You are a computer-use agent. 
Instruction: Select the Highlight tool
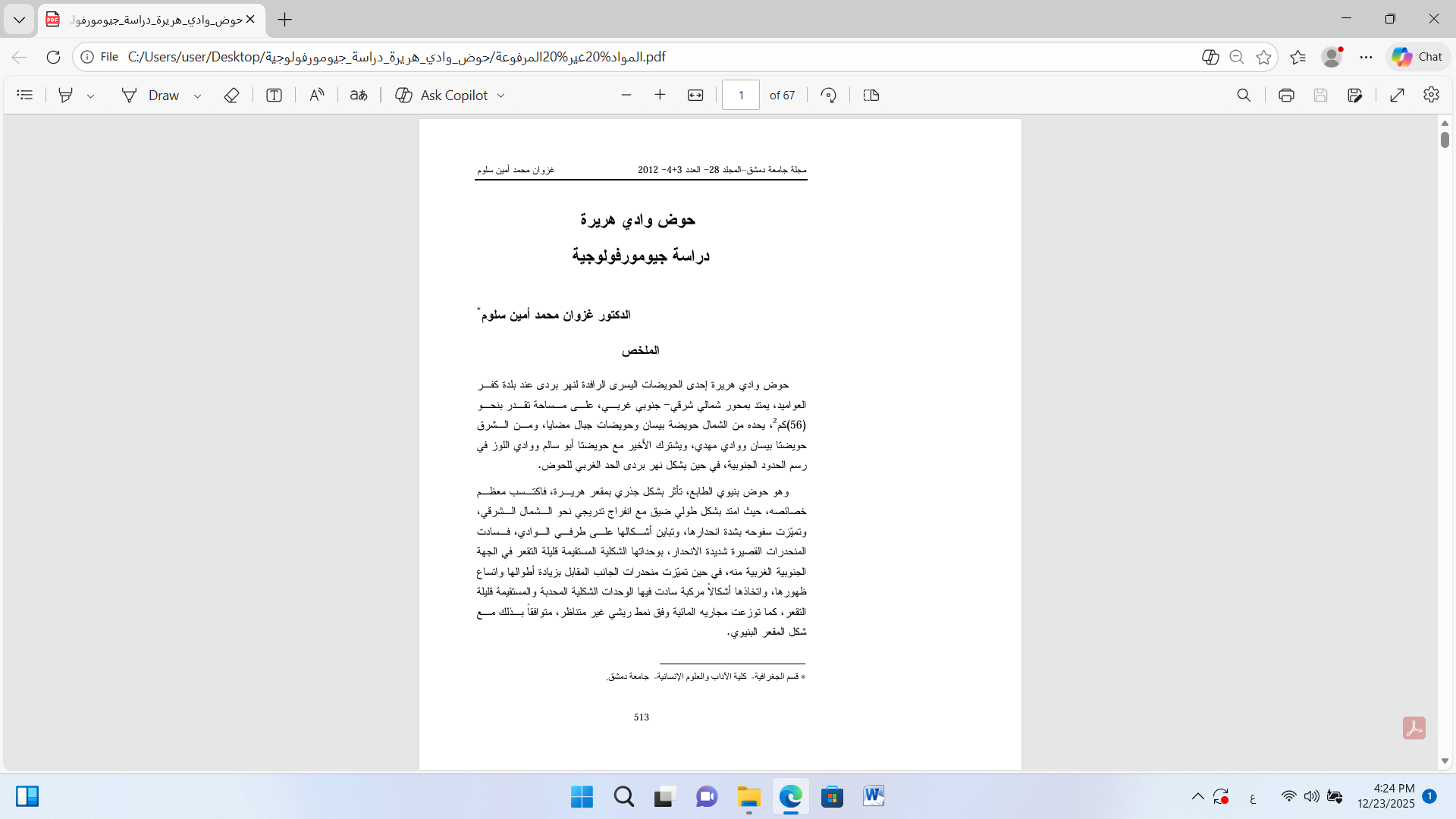click(x=66, y=95)
